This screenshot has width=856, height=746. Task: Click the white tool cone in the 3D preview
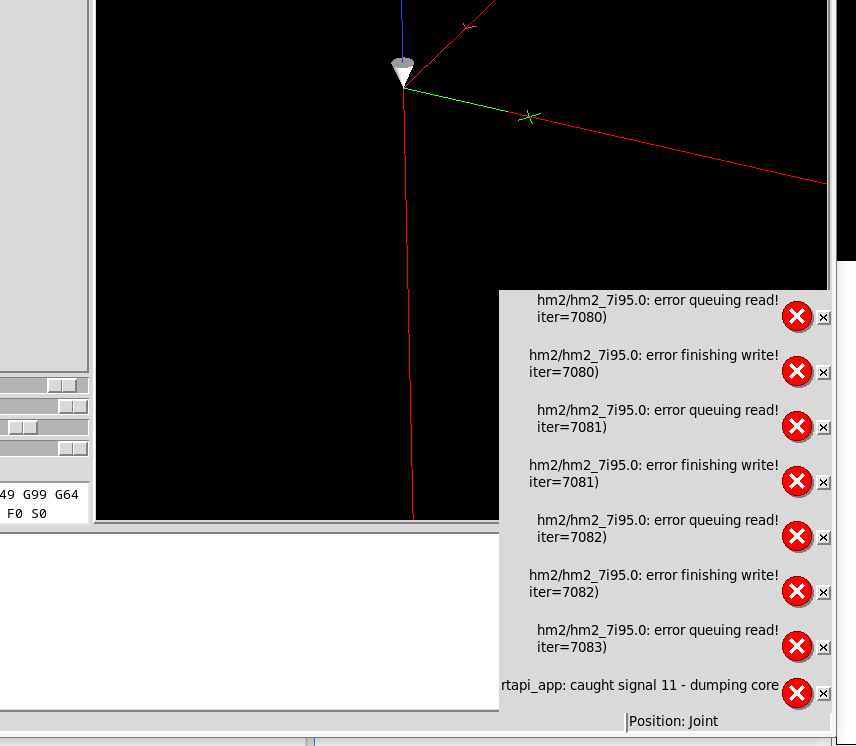click(403, 72)
